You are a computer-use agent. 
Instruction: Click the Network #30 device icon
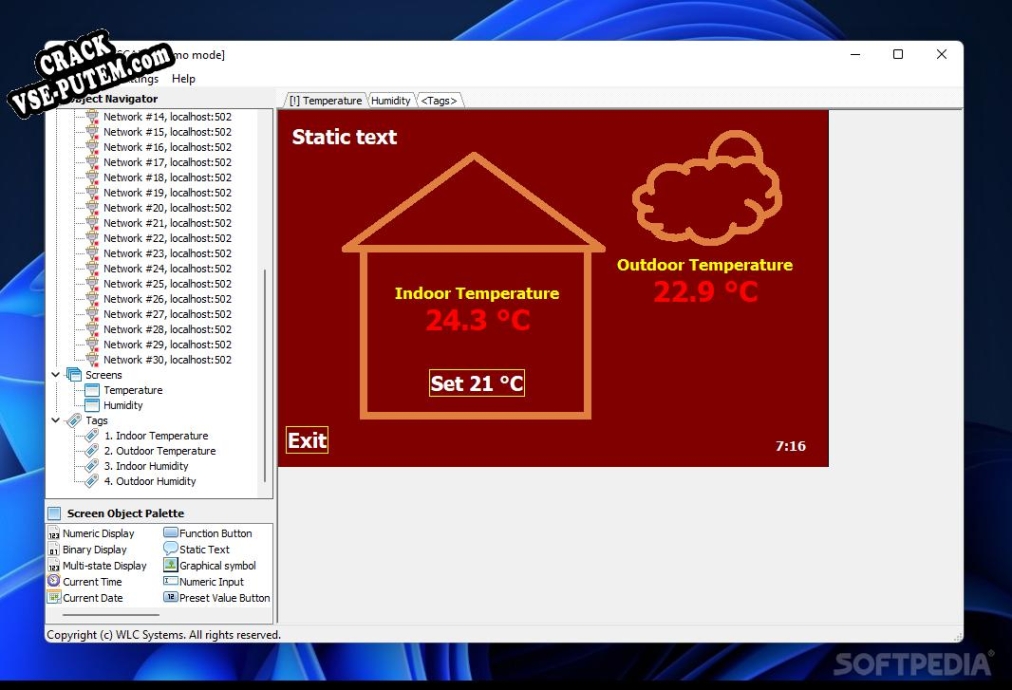pos(92,360)
